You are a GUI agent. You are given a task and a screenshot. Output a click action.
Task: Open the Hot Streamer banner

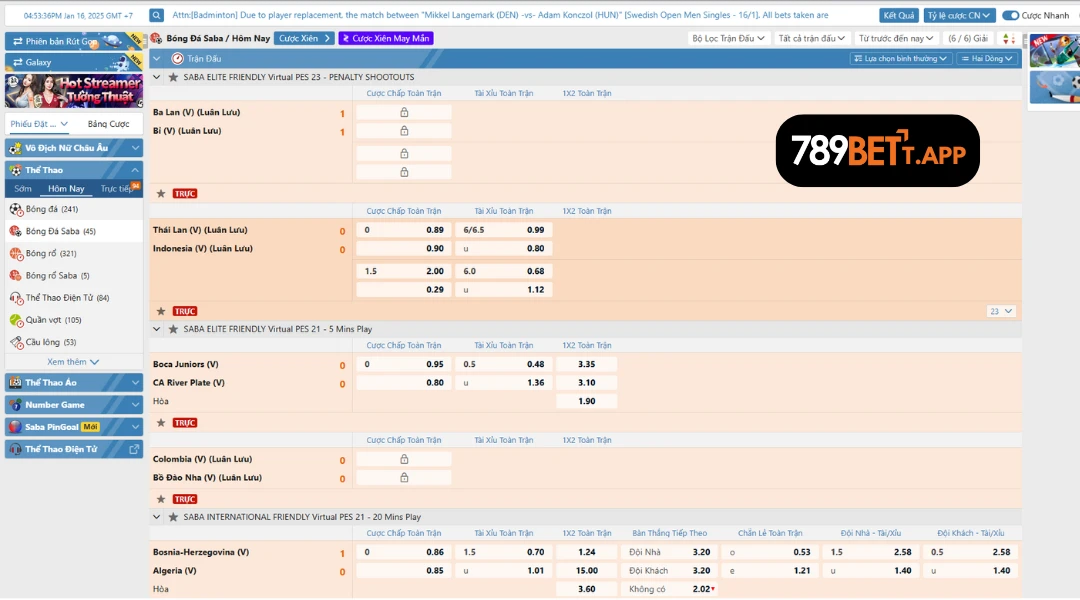tap(74, 90)
